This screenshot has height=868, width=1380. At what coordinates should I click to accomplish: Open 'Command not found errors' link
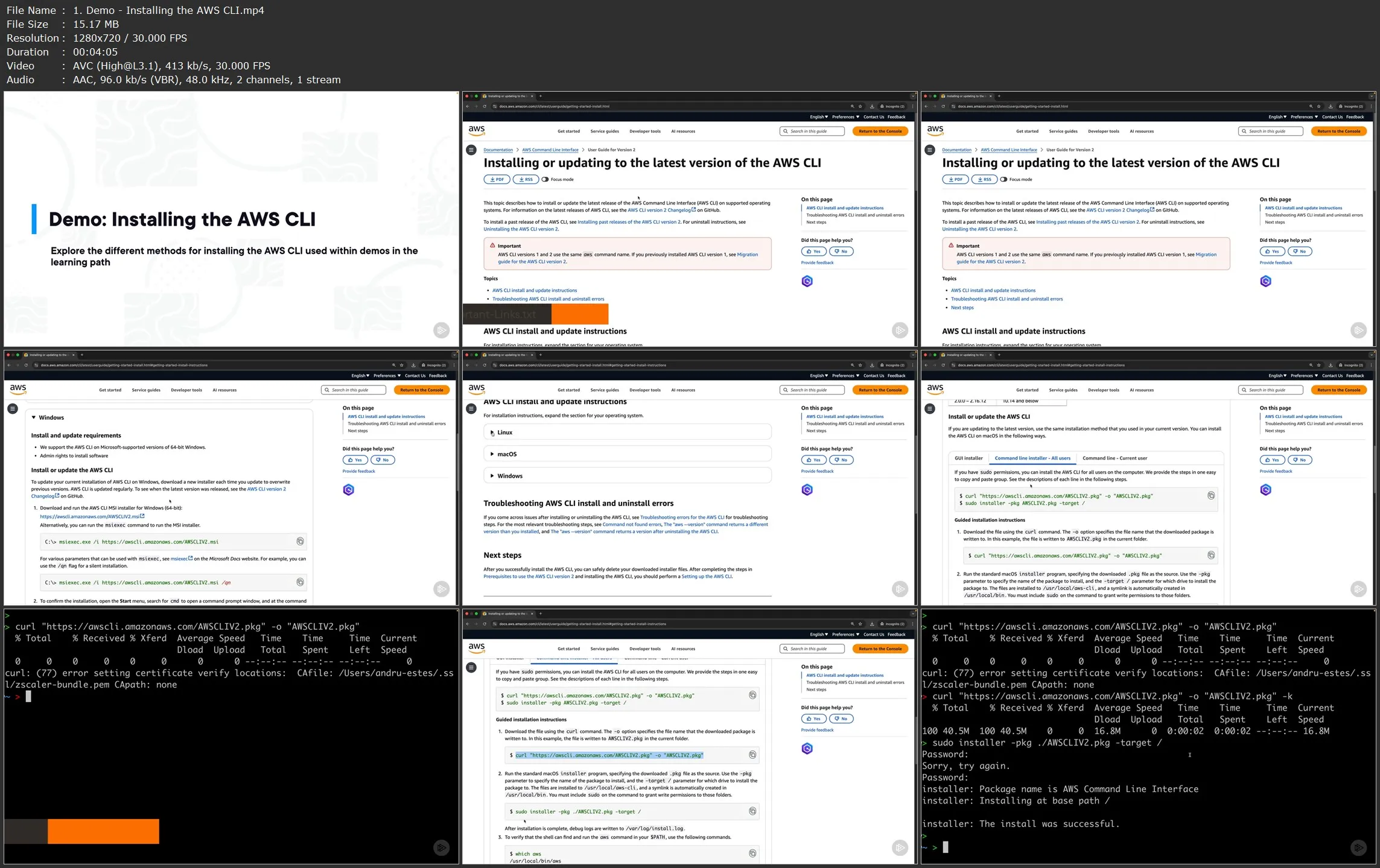pos(632,524)
